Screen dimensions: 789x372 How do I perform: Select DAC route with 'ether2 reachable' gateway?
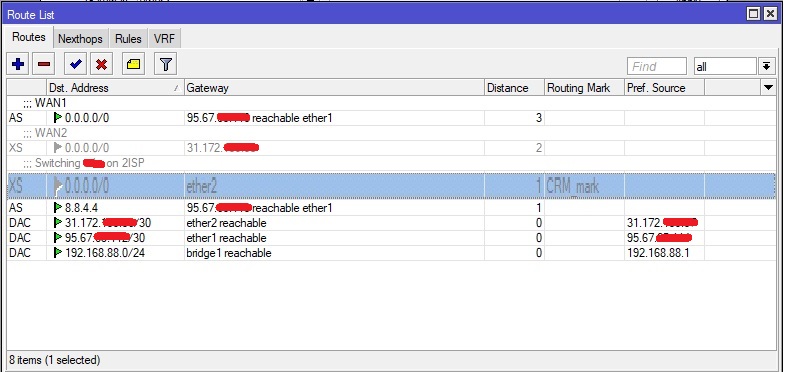tap(391, 223)
